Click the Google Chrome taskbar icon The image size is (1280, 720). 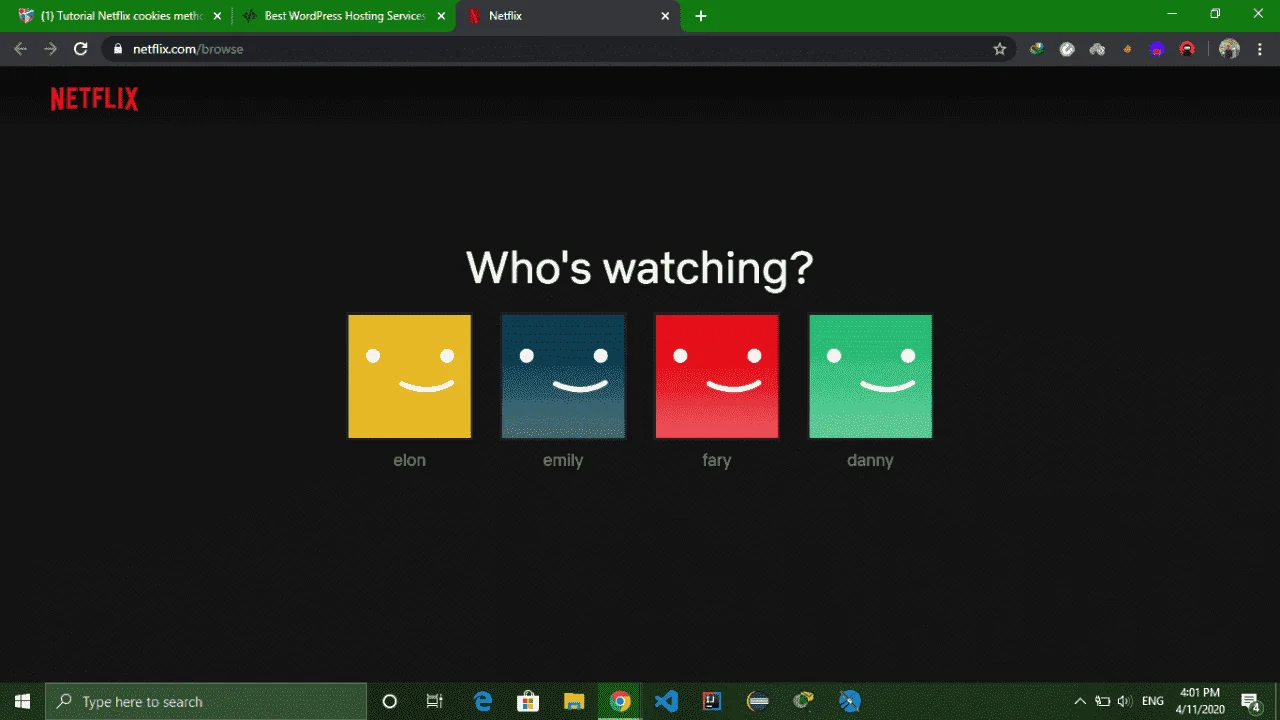(x=620, y=701)
